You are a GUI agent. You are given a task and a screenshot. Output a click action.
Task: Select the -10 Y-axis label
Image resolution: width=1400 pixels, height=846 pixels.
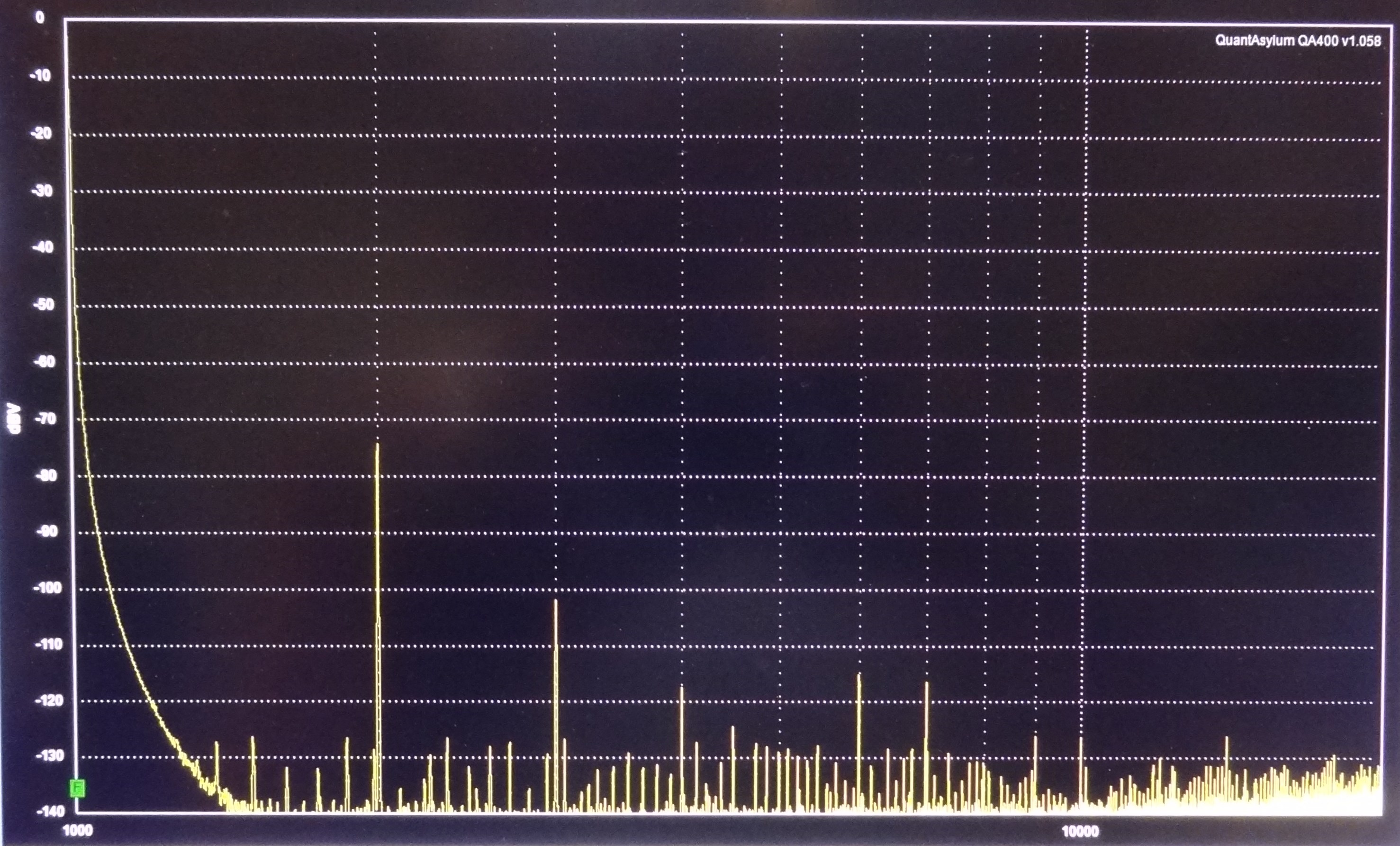(40, 76)
